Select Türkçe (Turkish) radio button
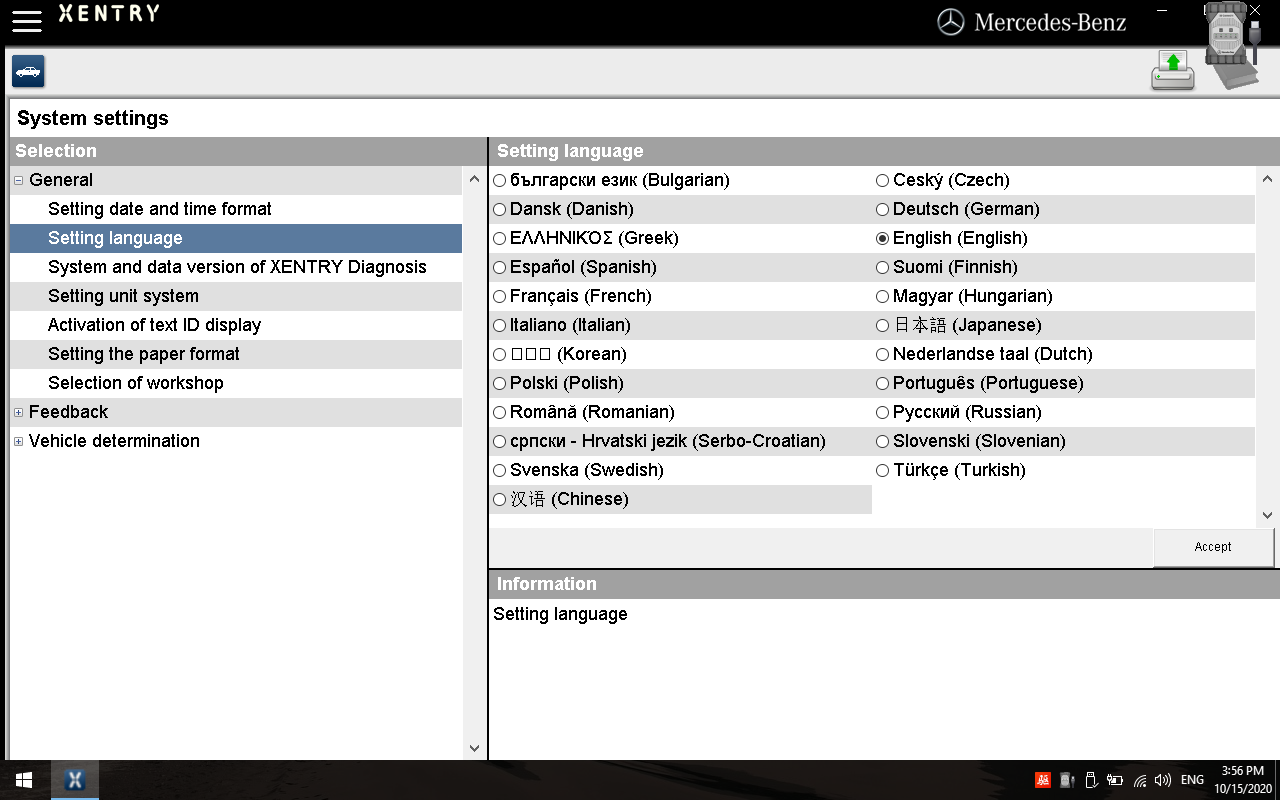The height and width of the screenshot is (800, 1280). (883, 471)
